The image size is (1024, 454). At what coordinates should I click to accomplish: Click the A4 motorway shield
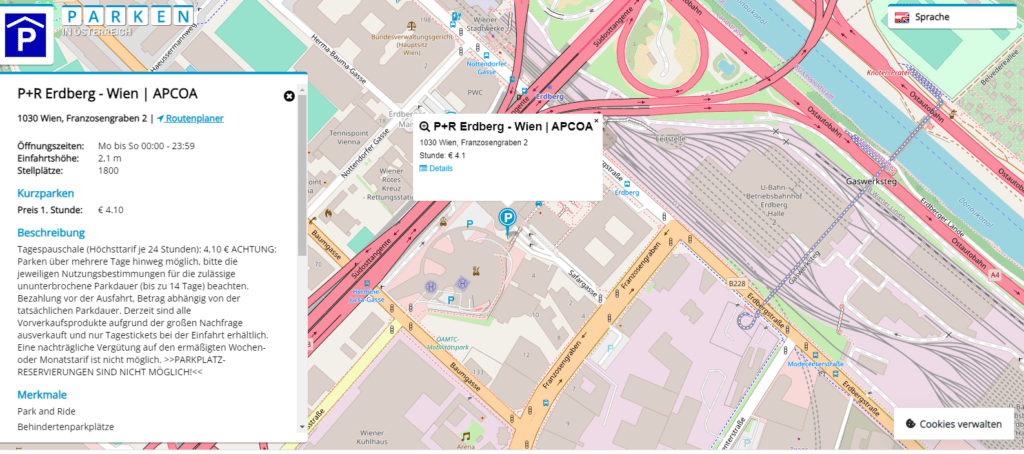click(995, 276)
